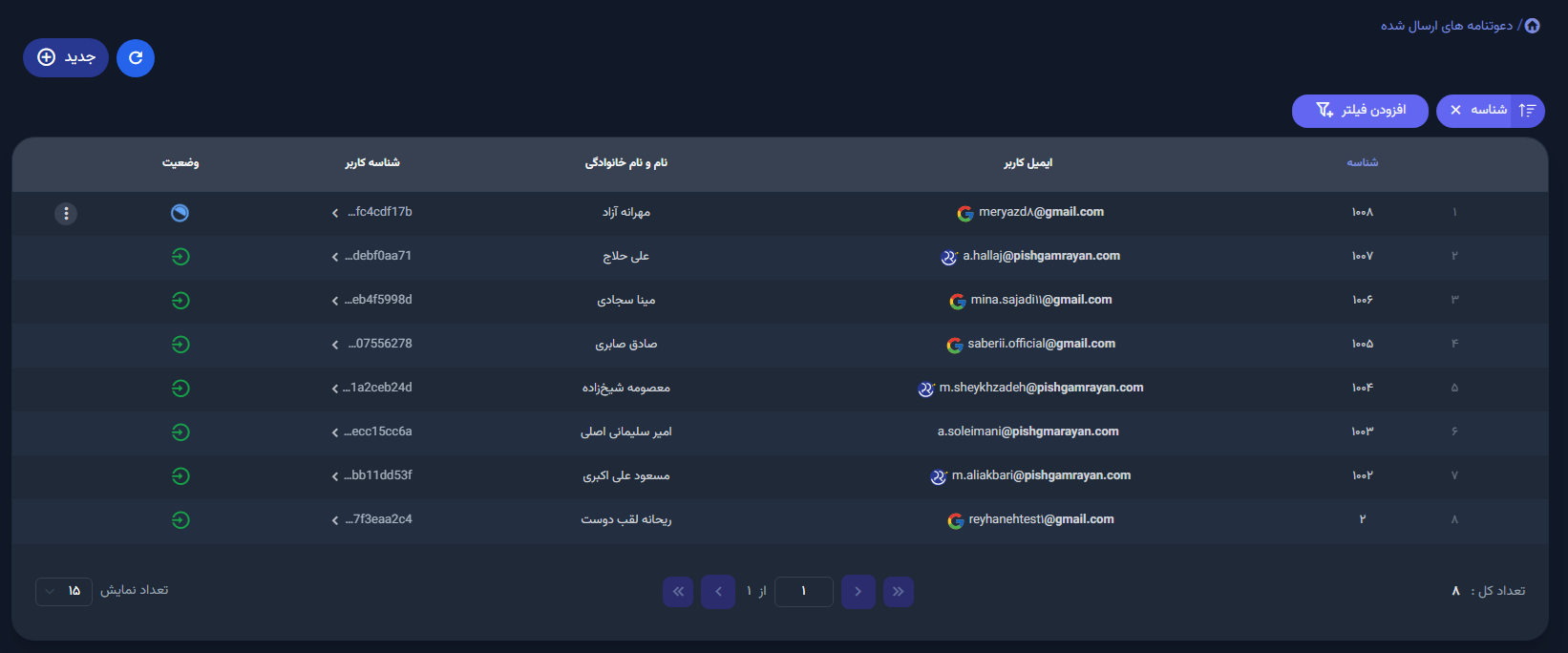Remove the شناسه sort chip with X

pyautogui.click(x=1455, y=111)
